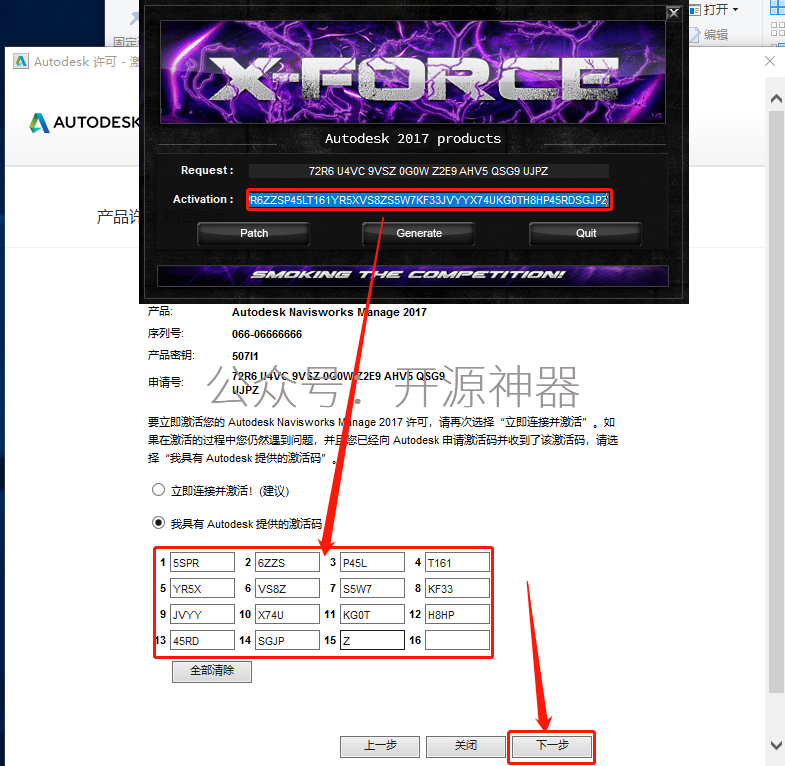
Task: Click activation field 8 containing KF33
Action: [457, 588]
